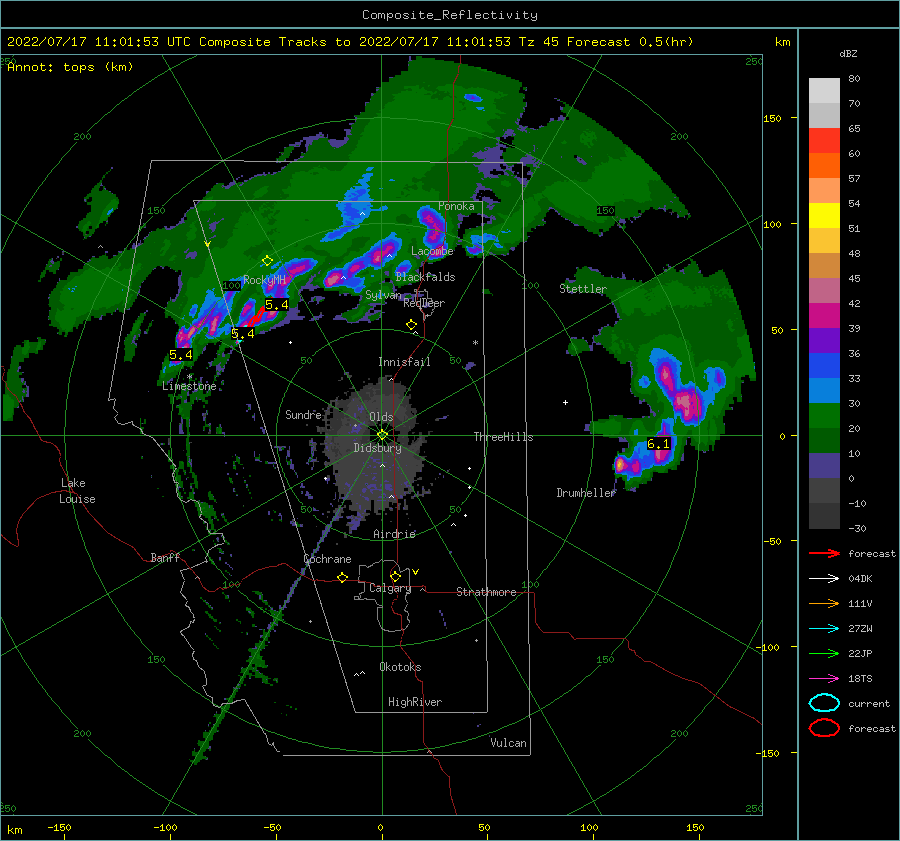Select the orange 111V track arrow
Viewport: 900px width, 841px height.
(824, 603)
